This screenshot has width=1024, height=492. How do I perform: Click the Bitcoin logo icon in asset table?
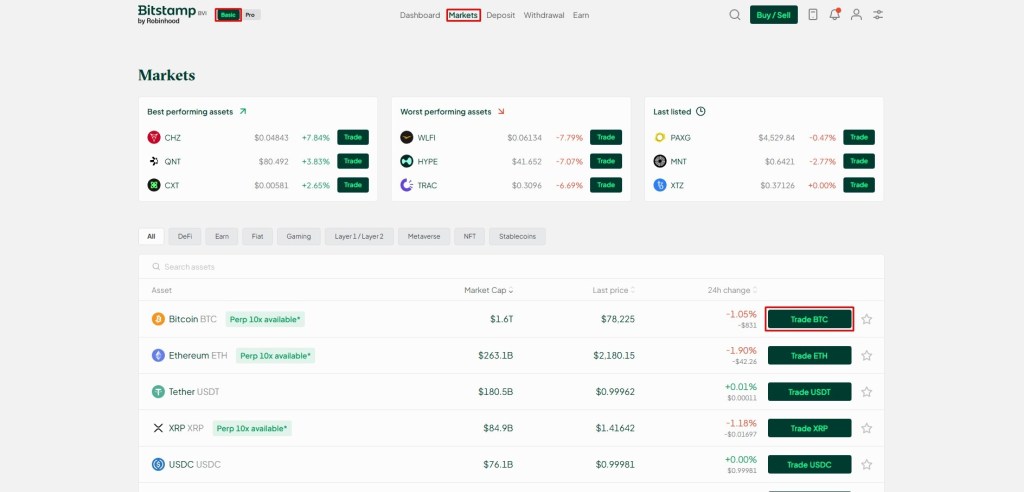pos(158,319)
